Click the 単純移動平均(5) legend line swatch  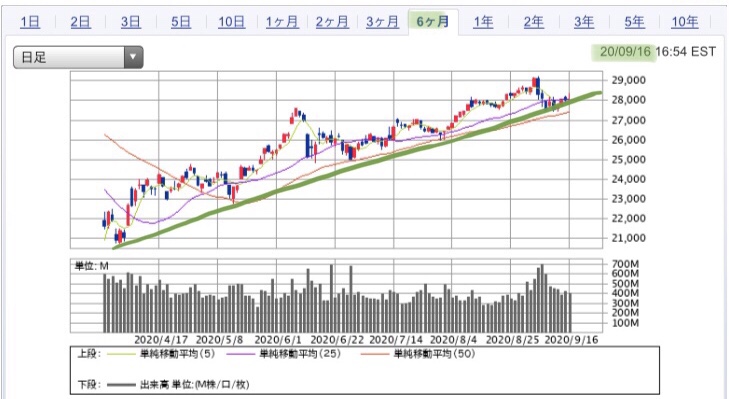tap(120, 354)
